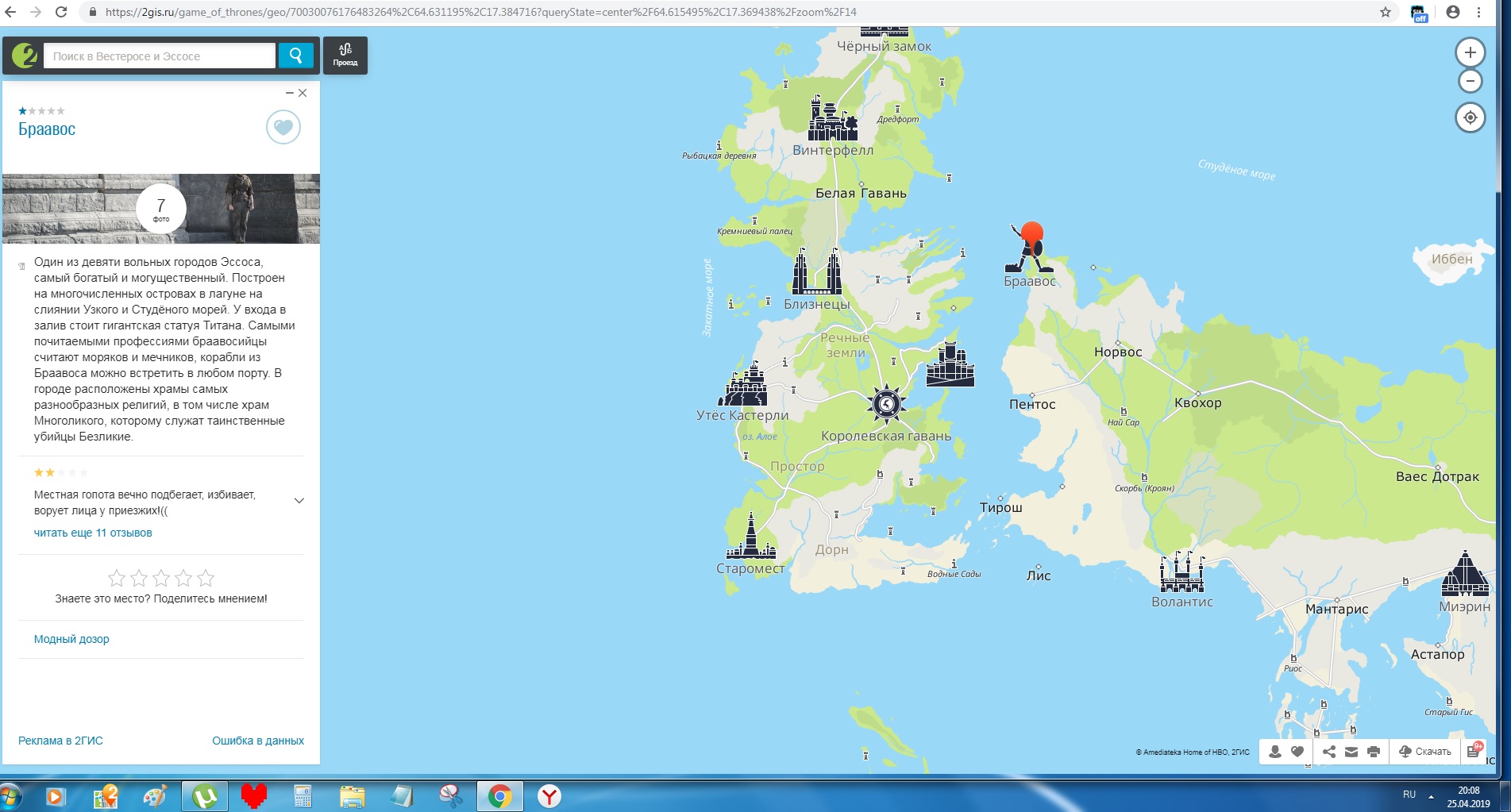Focus the Westeros and Essos search field
This screenshot has width=1511, height=812.
click(x=159, y=56)
